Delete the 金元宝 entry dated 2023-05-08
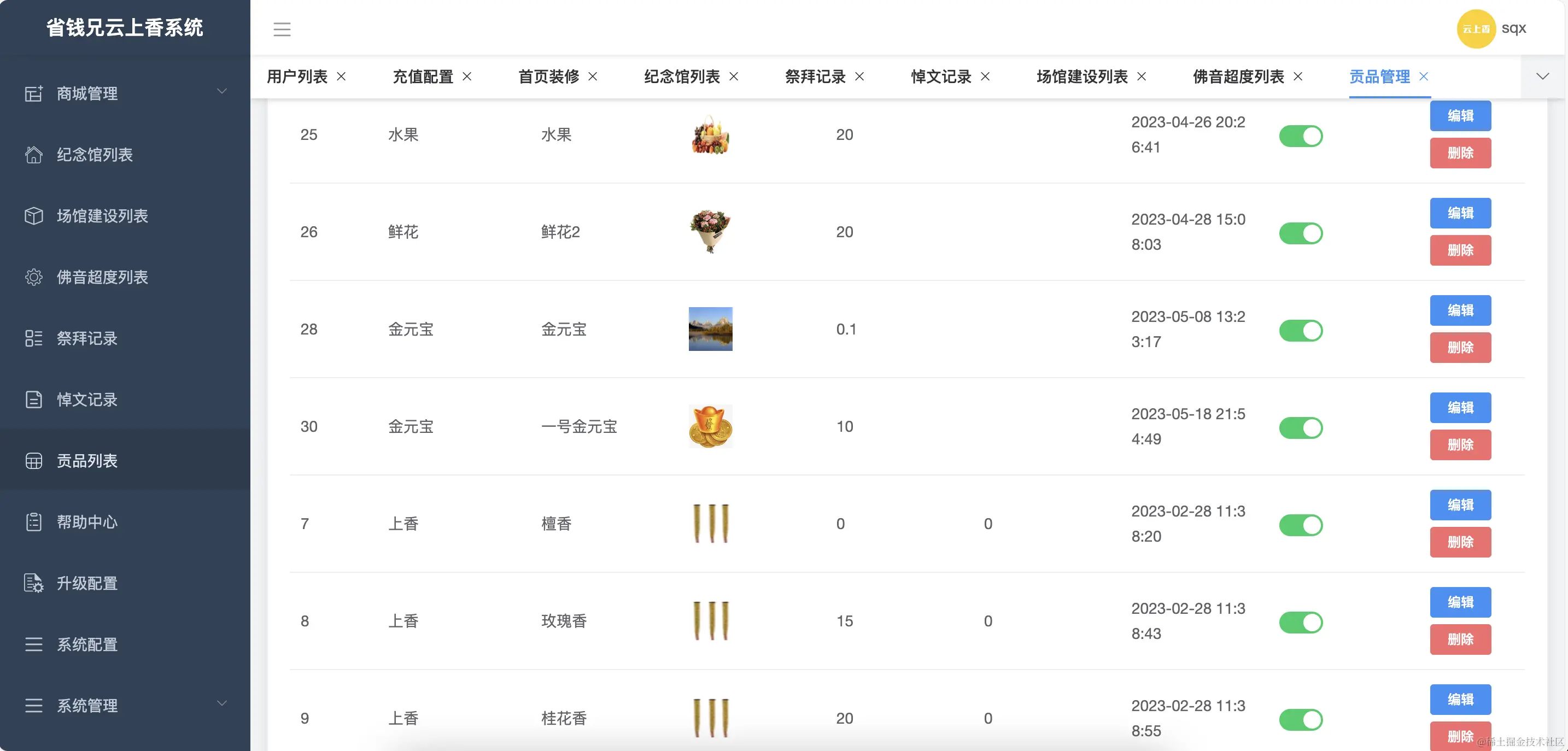 pos(1460,348)
